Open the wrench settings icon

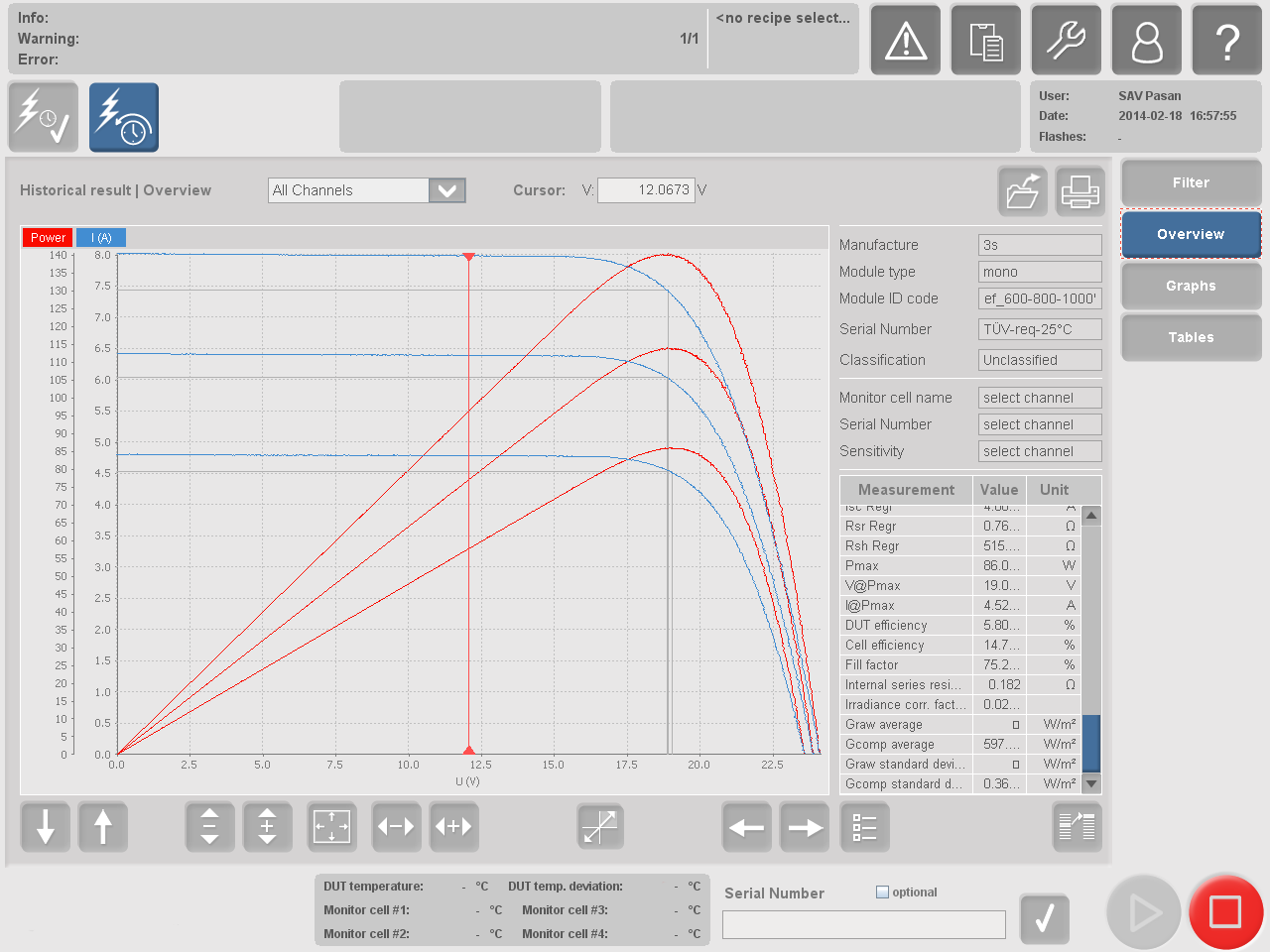click(1066, 41)
